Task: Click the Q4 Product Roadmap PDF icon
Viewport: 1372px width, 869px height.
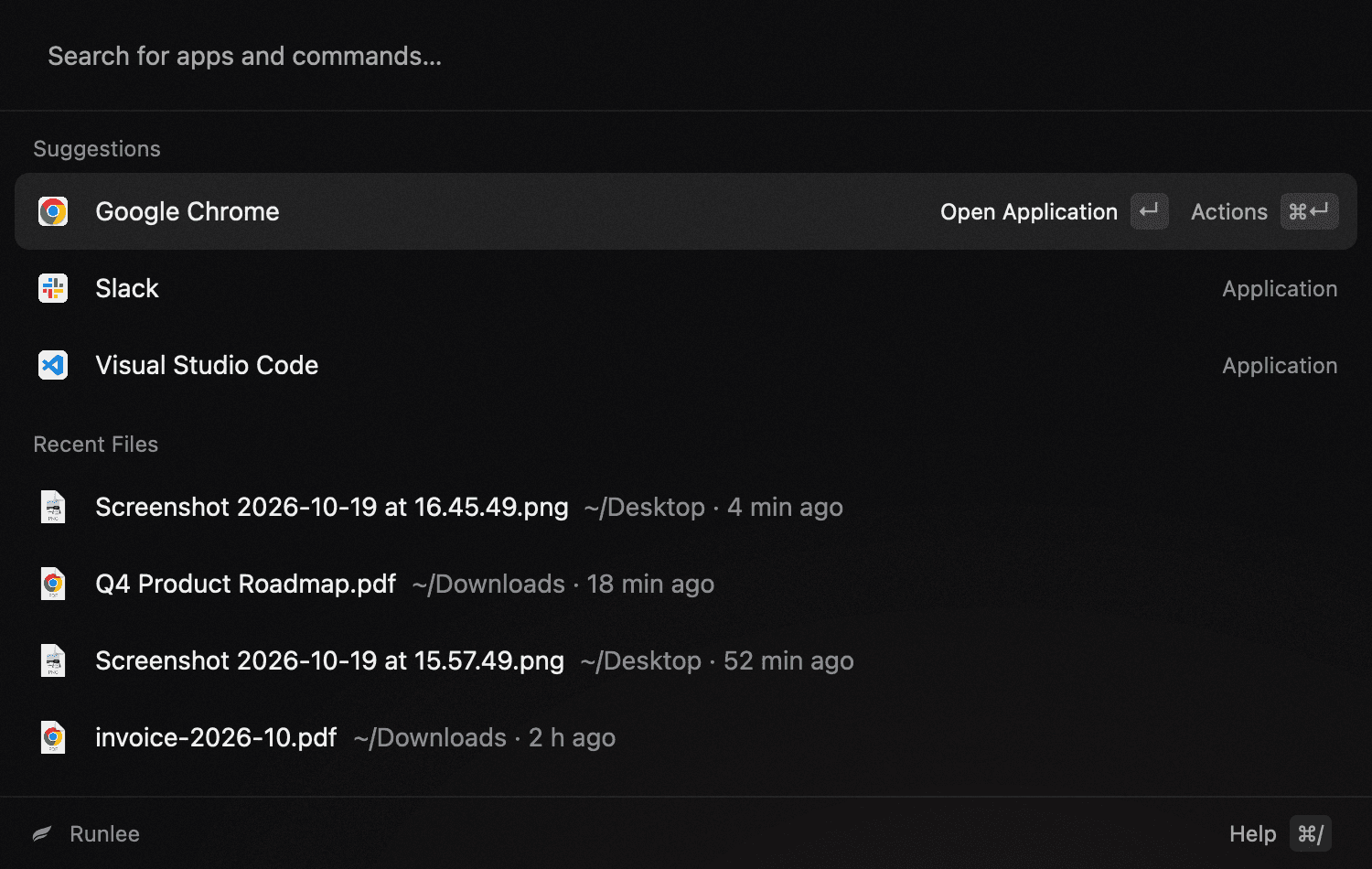Action: coord(53,584)
